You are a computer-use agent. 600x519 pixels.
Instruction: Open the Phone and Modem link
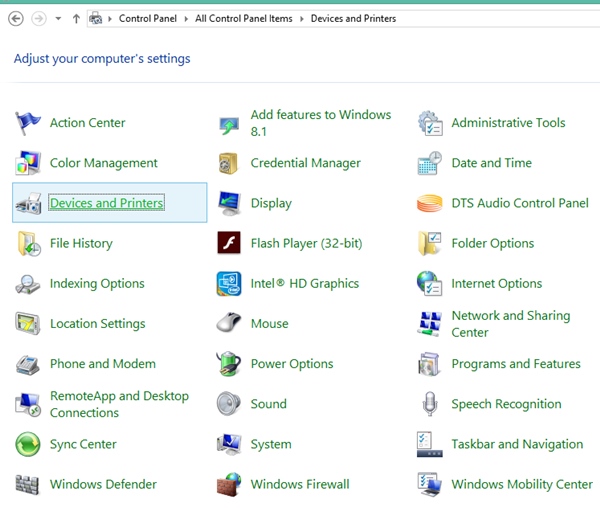point(103,364)
